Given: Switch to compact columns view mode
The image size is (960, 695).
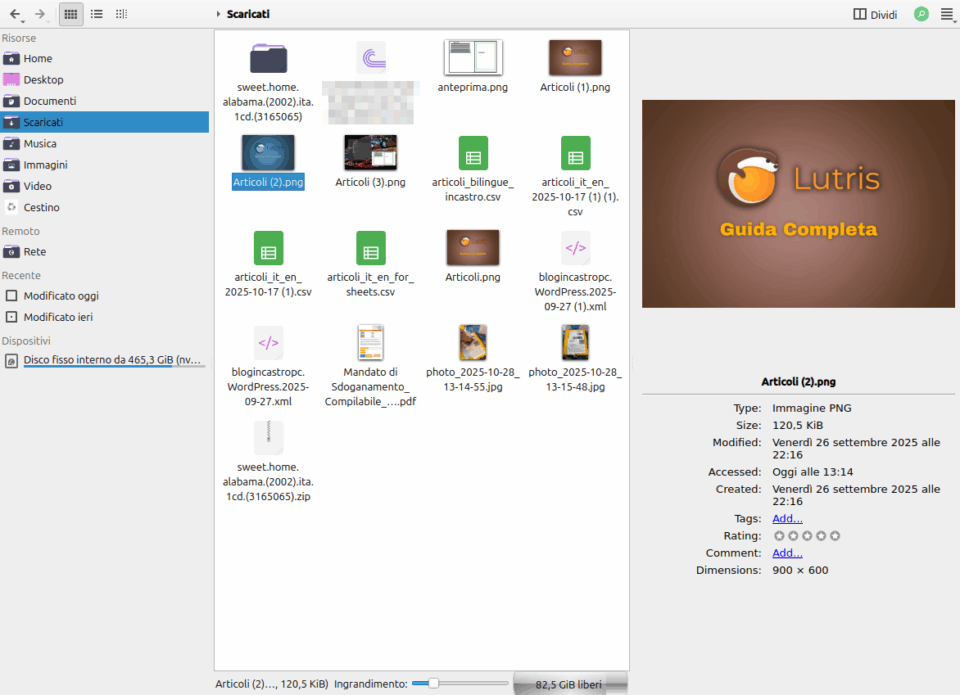Looking at the screenshot, I should [121, 13].
